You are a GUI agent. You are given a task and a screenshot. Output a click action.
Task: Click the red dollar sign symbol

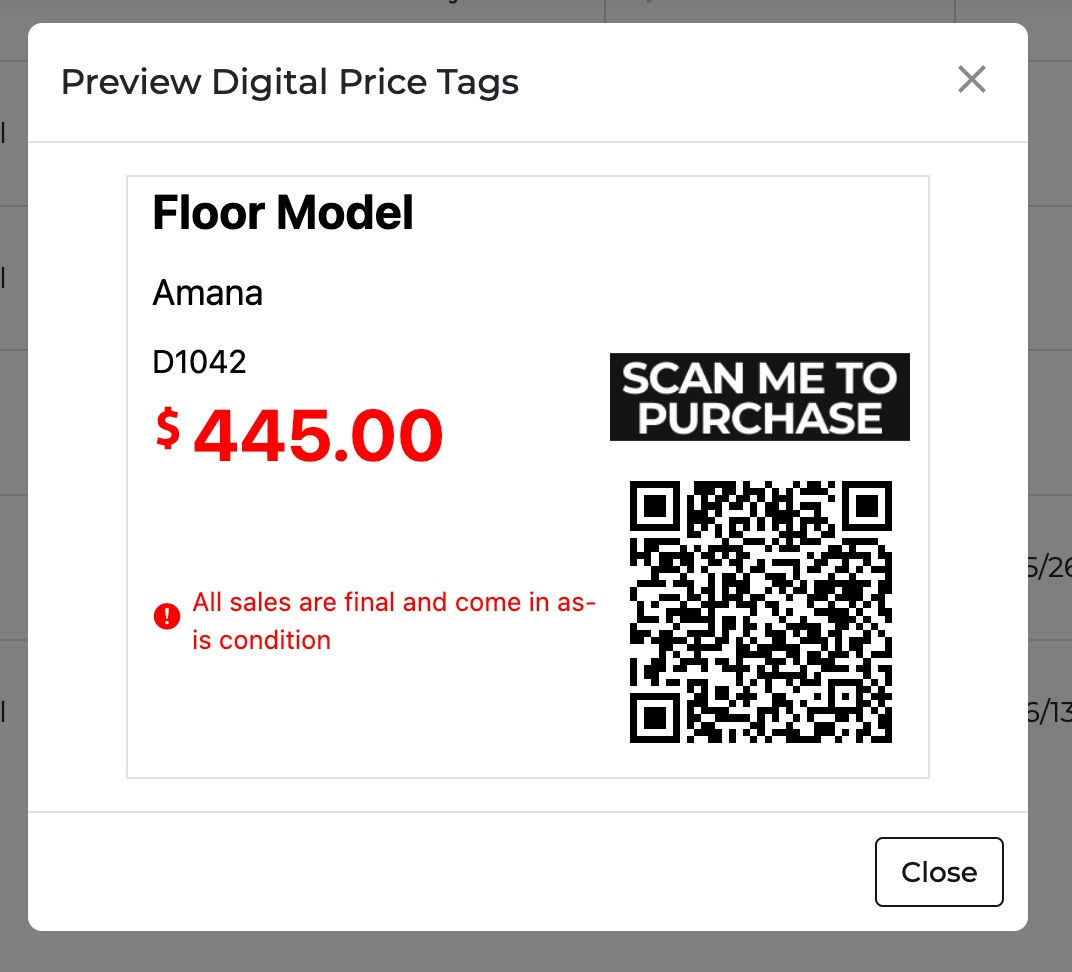[x=169, y=427]
